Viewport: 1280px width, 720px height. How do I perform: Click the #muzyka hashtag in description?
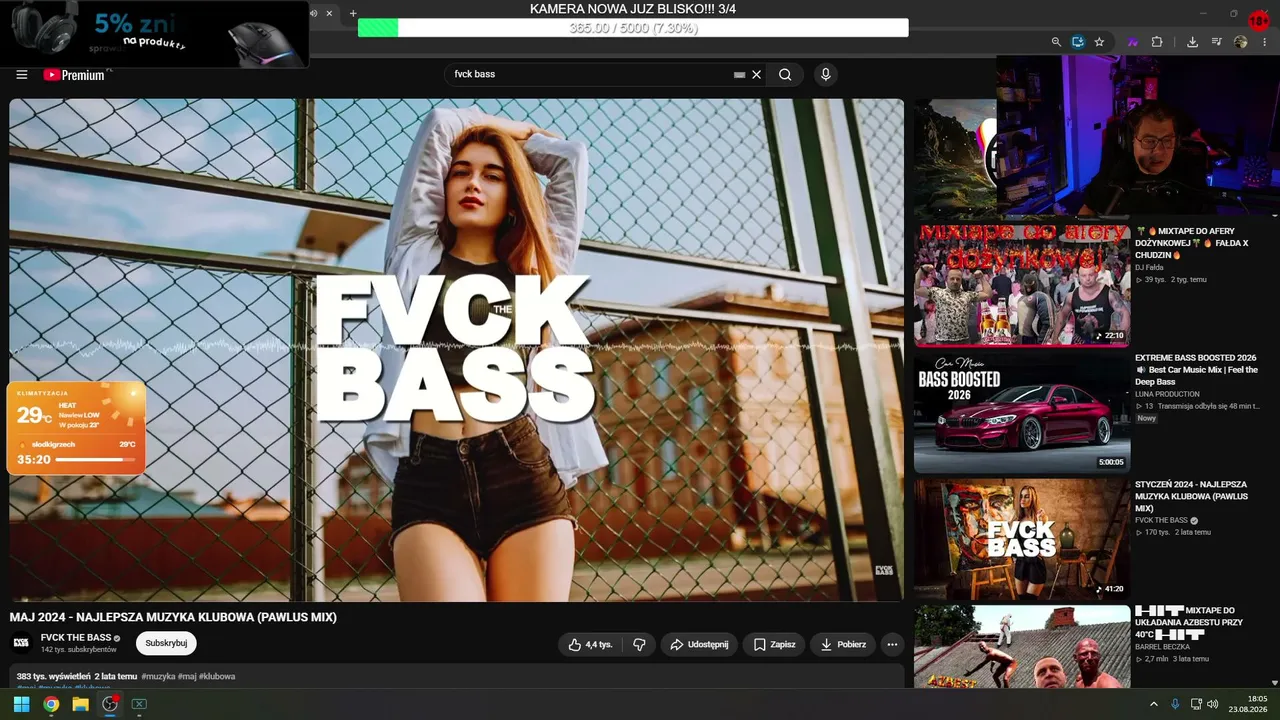point(158,676)
